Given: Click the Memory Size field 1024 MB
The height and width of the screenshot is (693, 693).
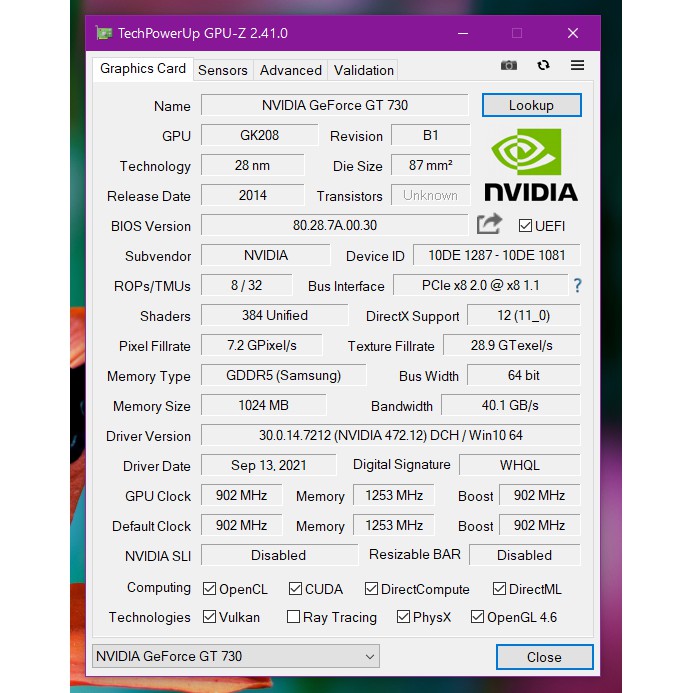Looking at the screenshot, I should click(x=264, y=405).
